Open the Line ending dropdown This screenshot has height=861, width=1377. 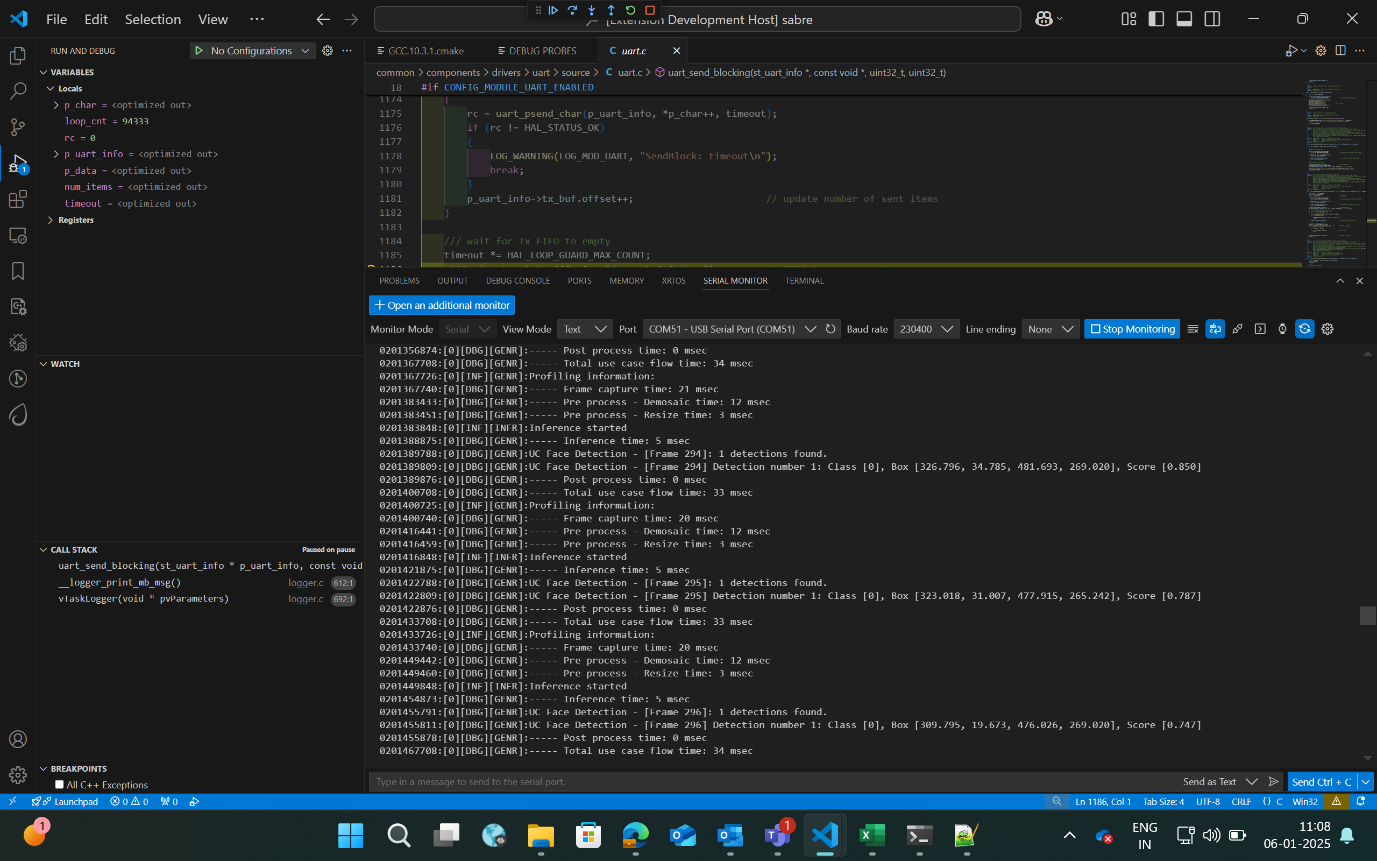[1049, 328]
